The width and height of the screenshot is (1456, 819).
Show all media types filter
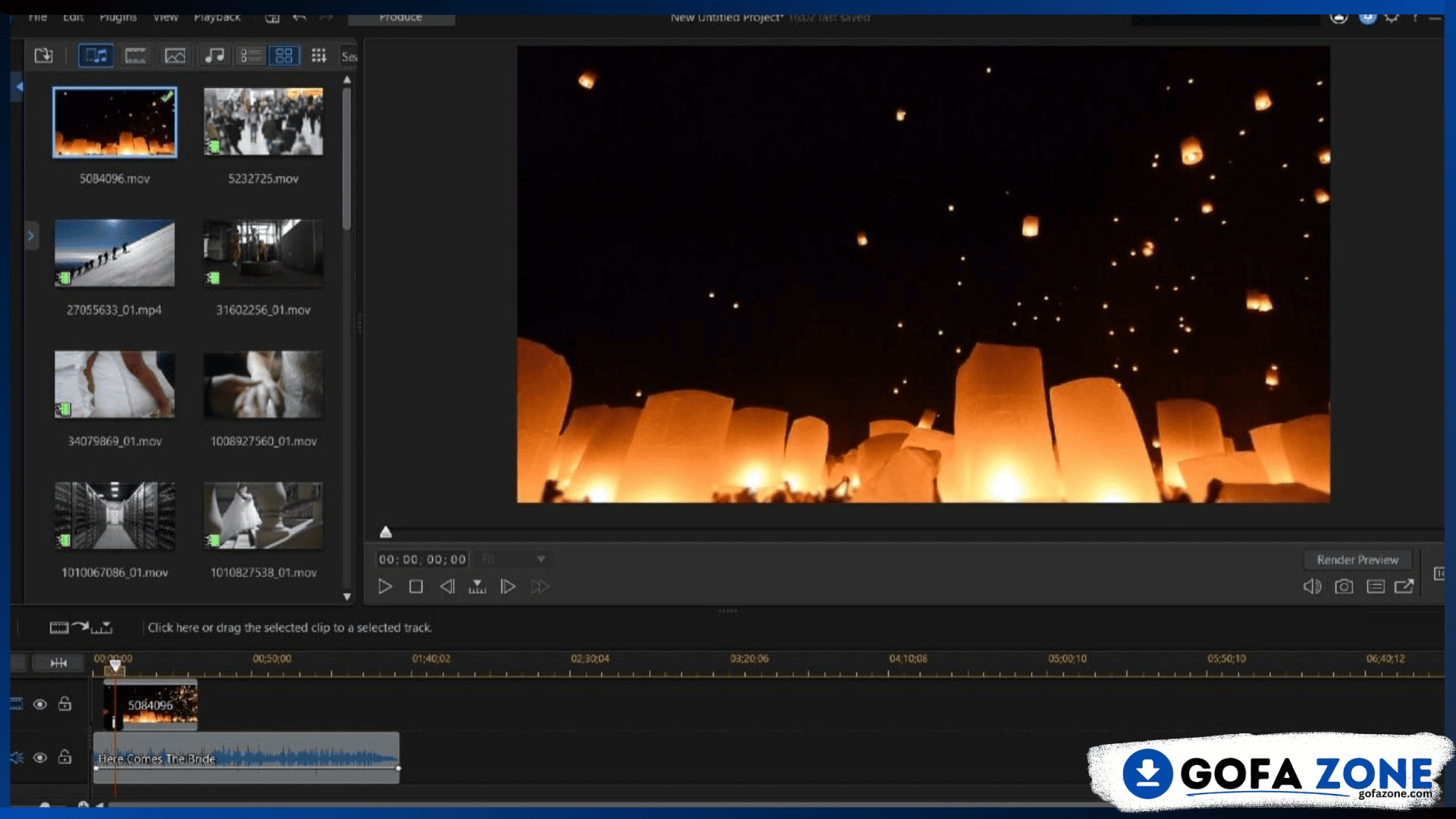point(96,55)
